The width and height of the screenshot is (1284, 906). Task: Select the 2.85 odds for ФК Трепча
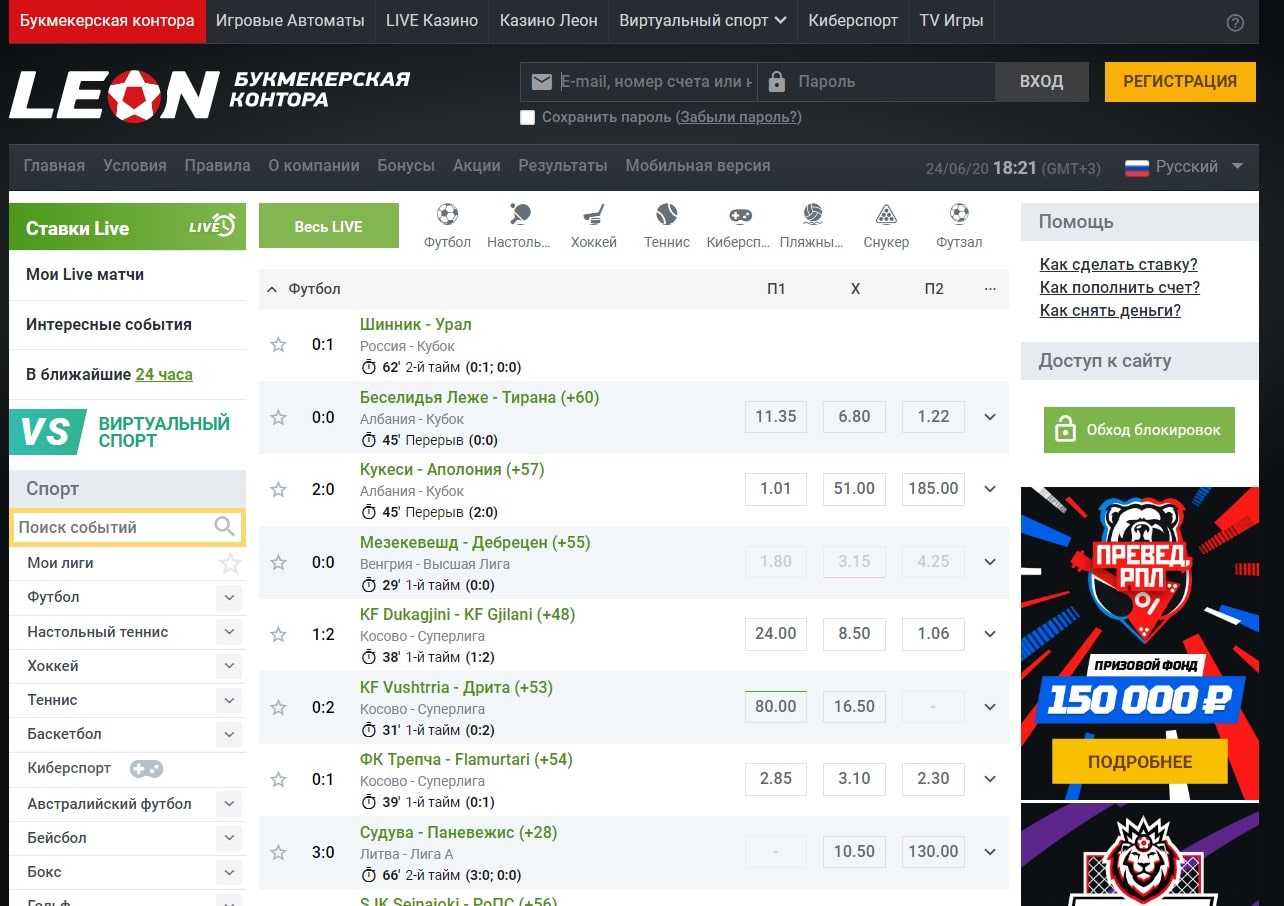[775, 778]
